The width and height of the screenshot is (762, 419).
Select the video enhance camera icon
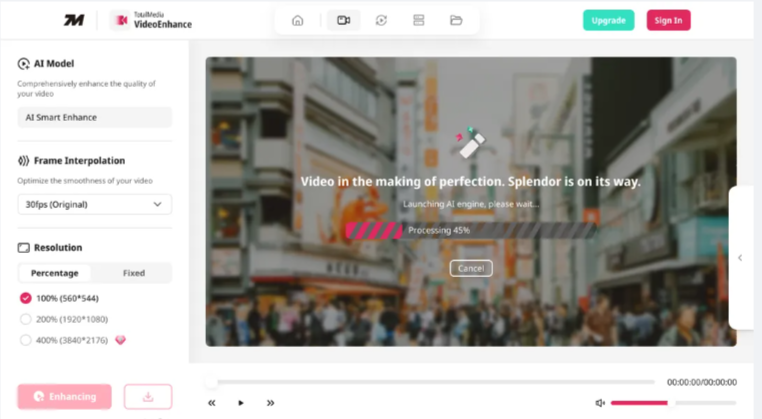[343, 20]
